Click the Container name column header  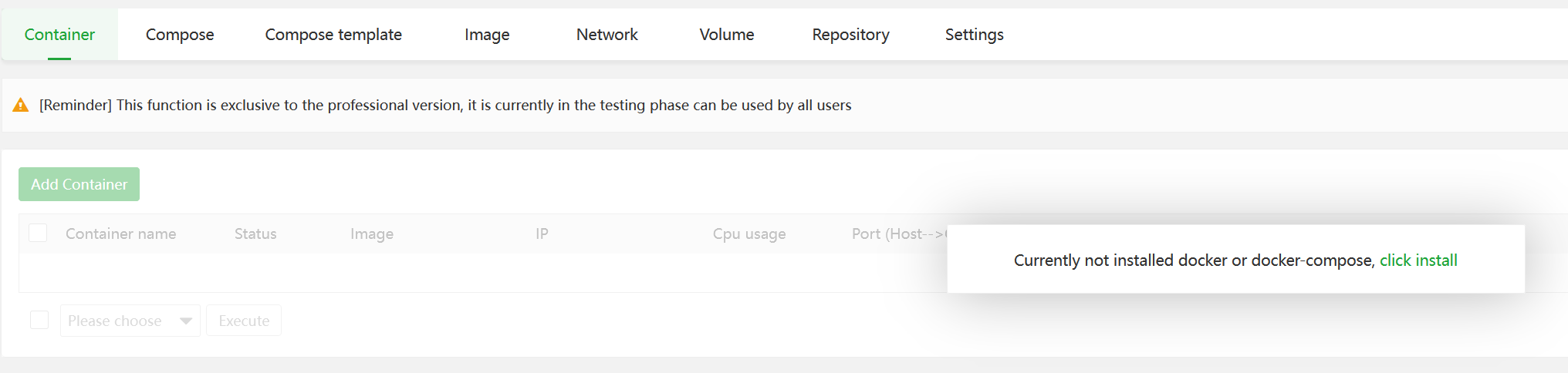120,234
